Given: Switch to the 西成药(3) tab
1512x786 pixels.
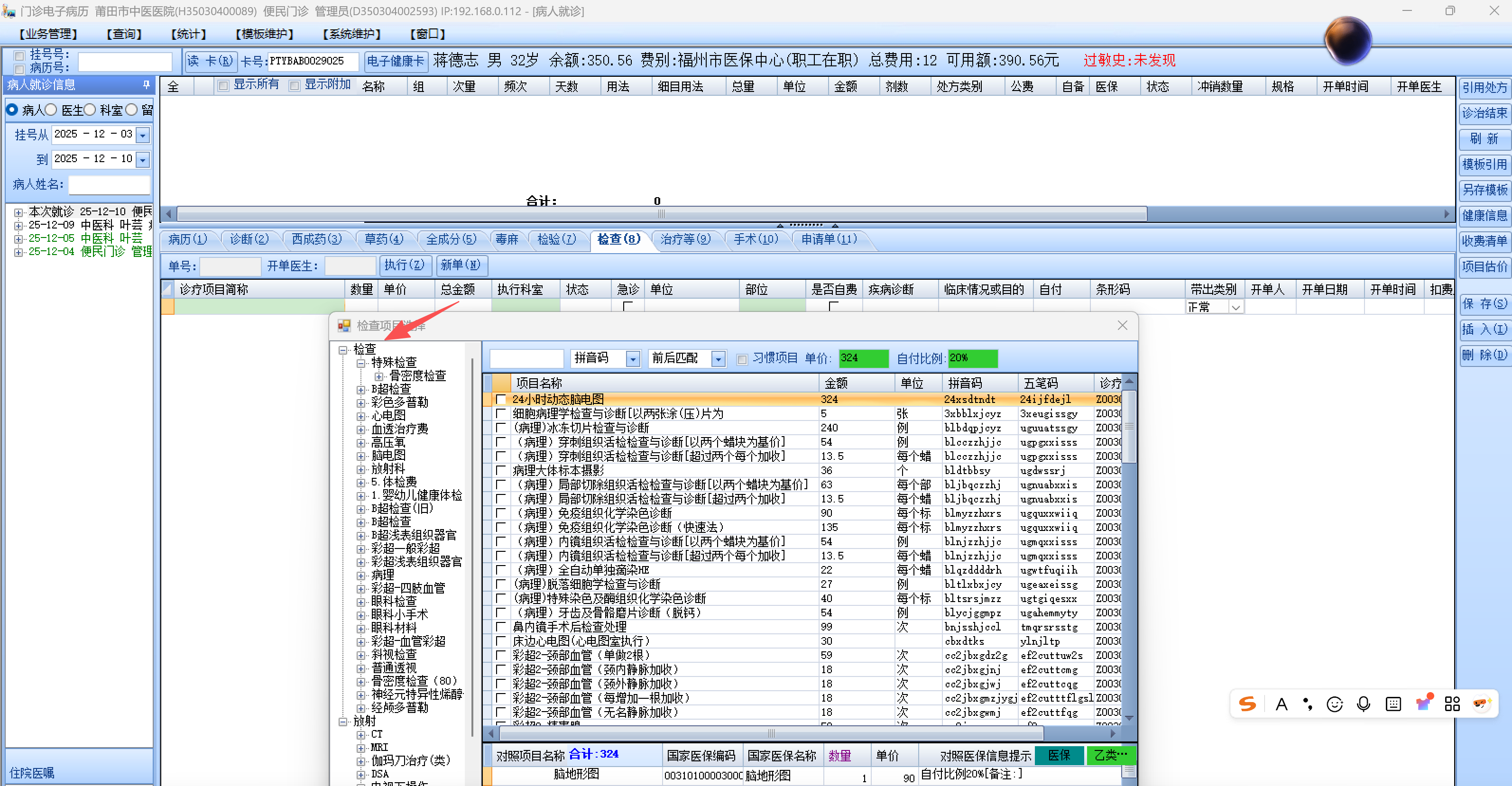Looking at the screenshot, I should (316, 239).
